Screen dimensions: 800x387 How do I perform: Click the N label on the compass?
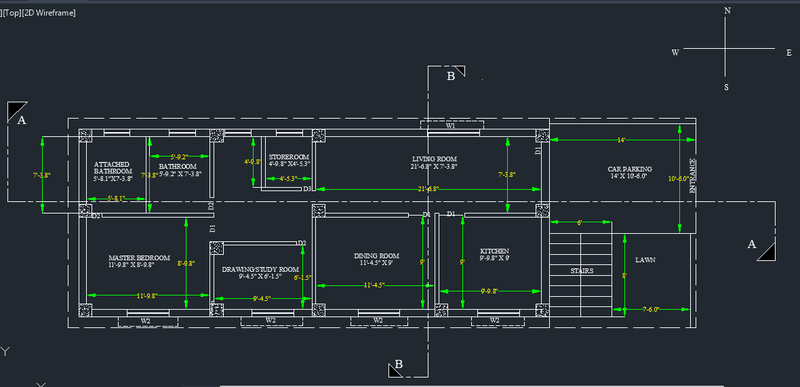coord(728,11)
